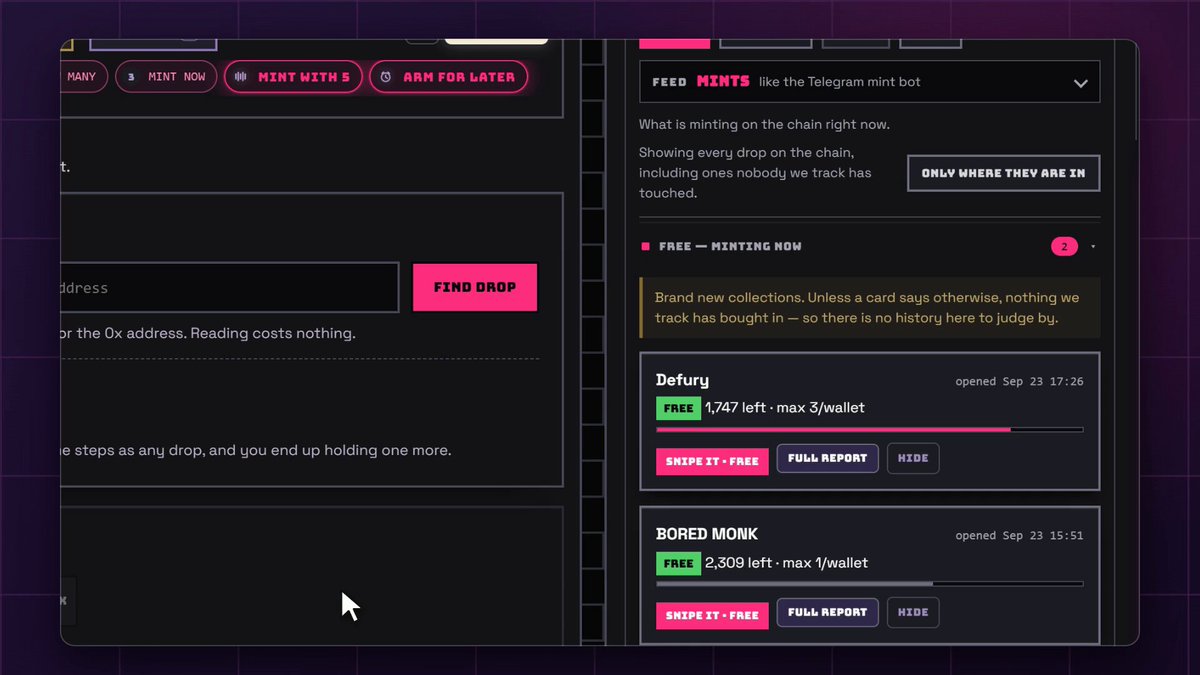Screen dimensions: 1200x675
Task: Click "1,747 left · max 3/wallet" text
Action: click(x=785, y=408)
